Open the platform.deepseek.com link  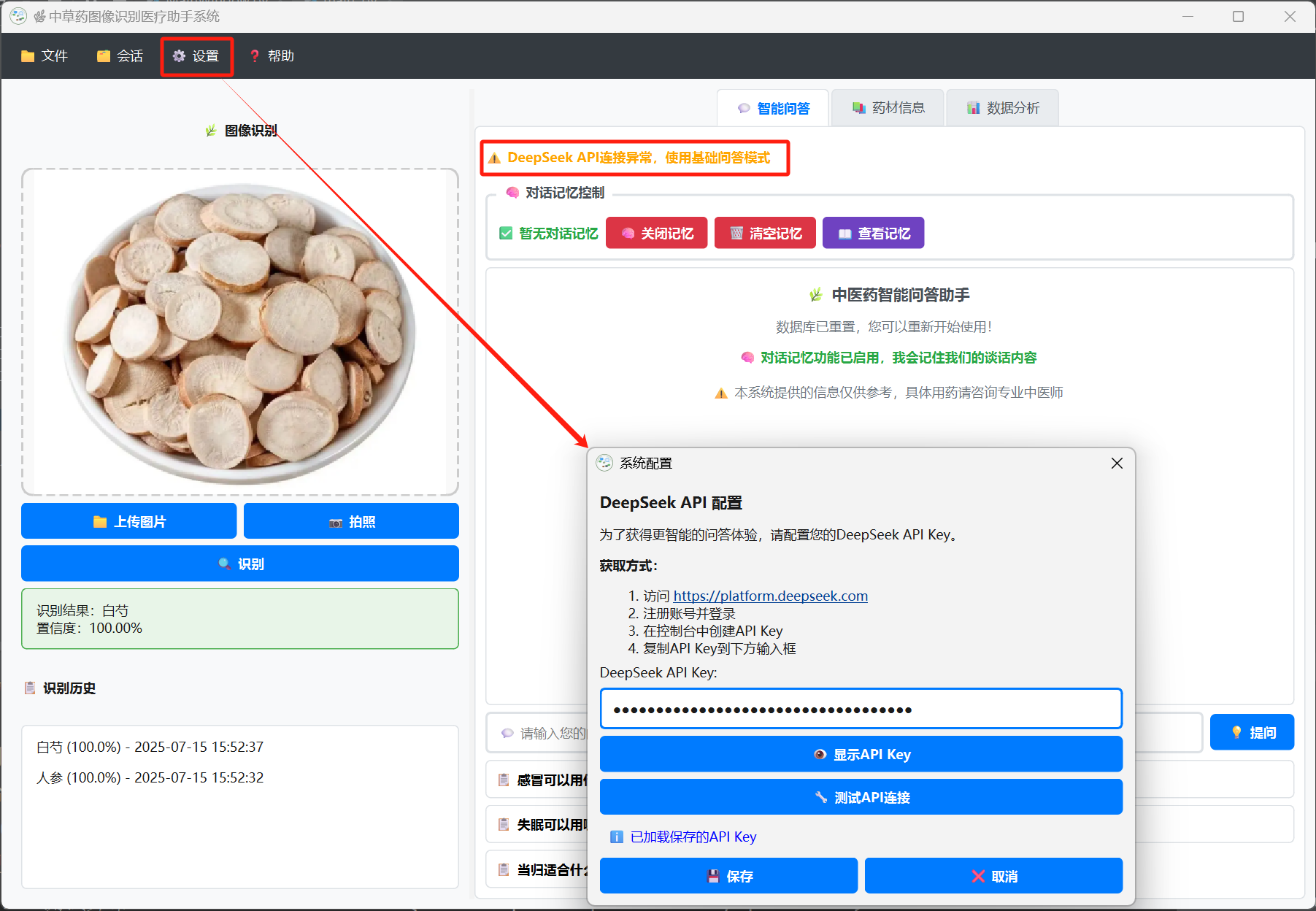770,596
